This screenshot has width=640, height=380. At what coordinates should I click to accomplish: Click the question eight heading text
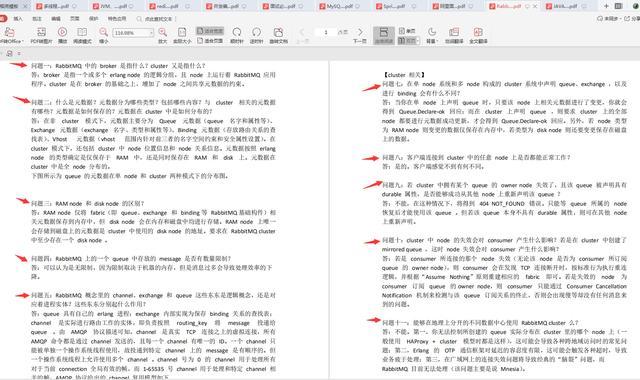point(476,158)
